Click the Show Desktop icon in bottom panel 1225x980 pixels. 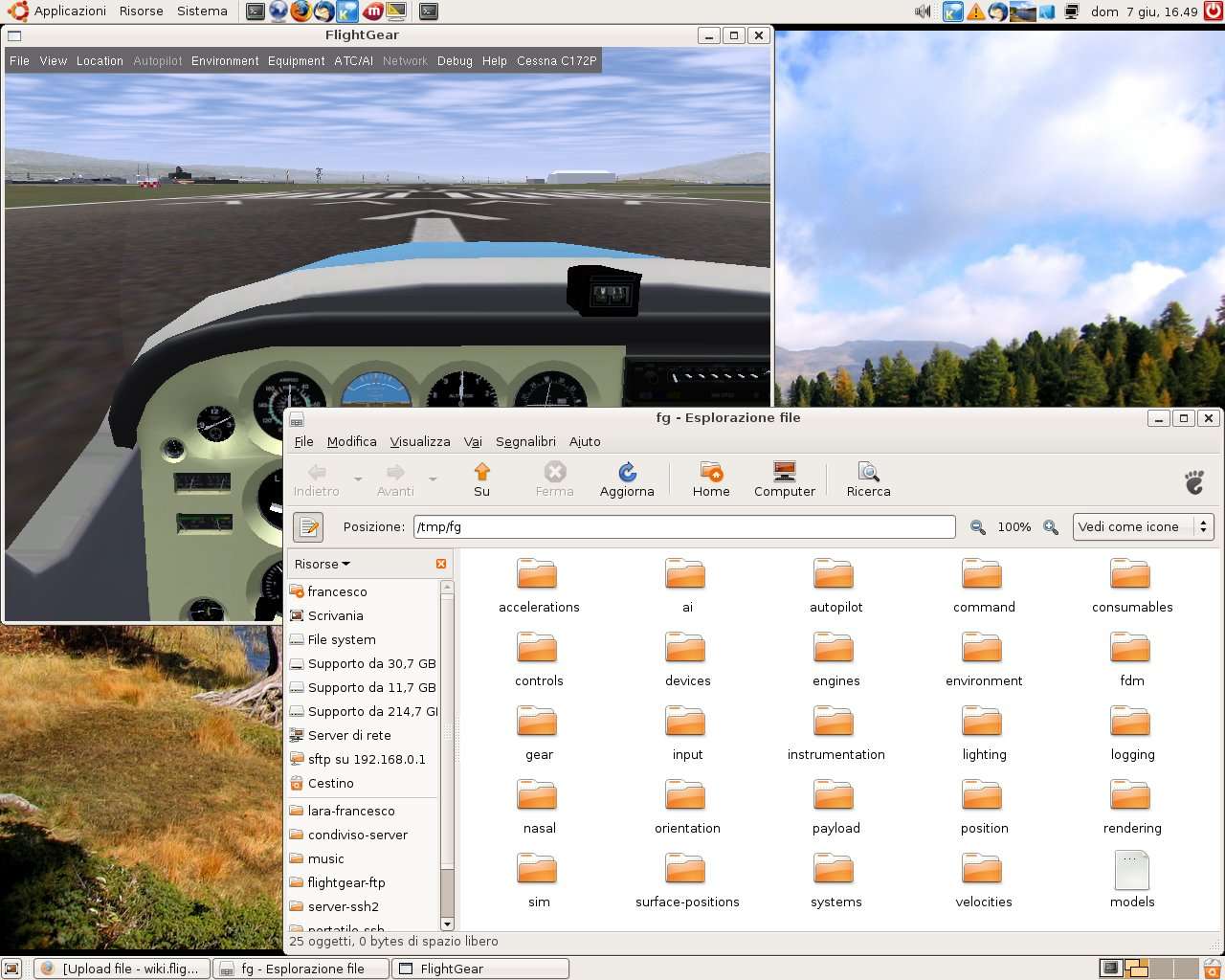[12, 969]
